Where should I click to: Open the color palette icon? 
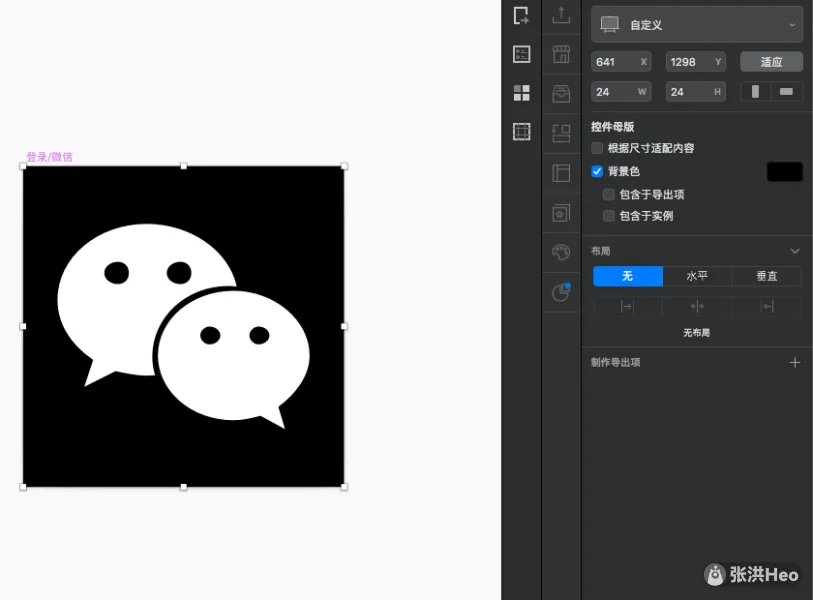tap(561, 252)
